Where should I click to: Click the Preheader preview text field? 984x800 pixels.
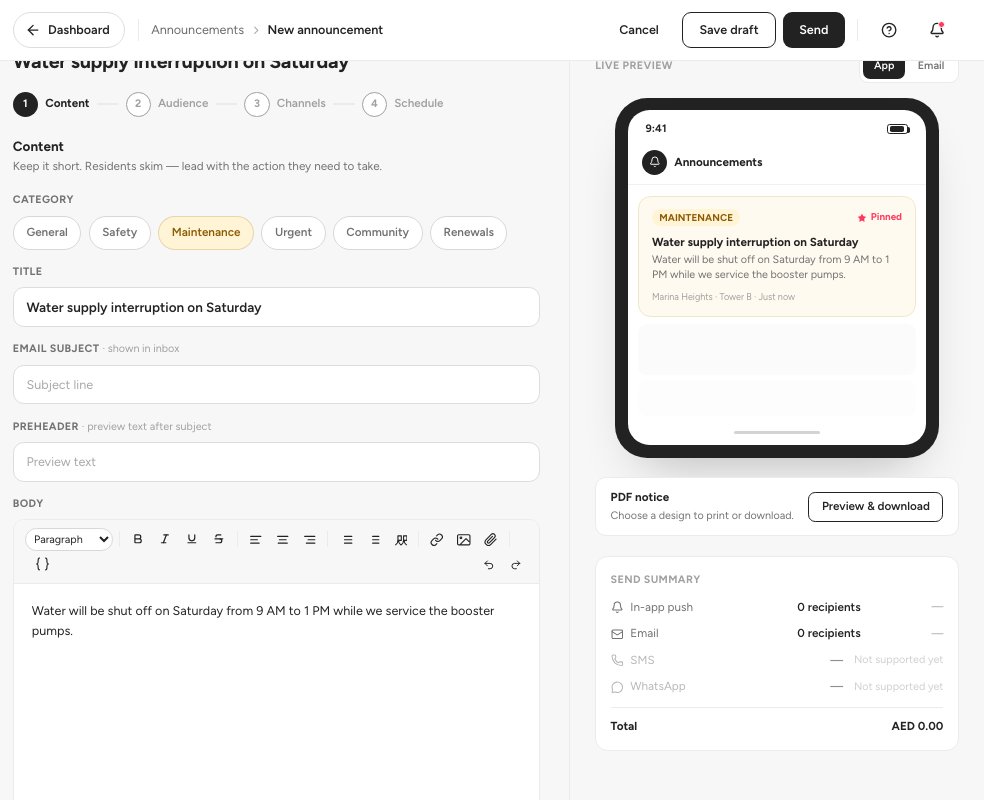point(276,462)
